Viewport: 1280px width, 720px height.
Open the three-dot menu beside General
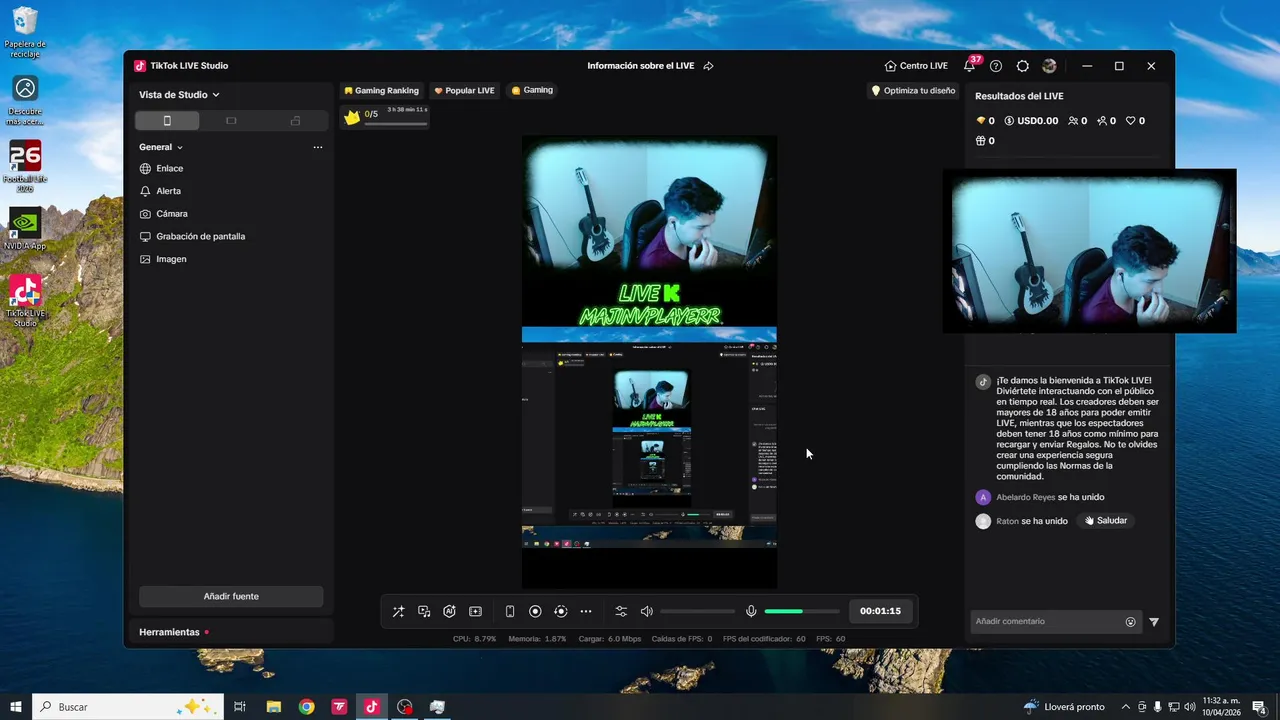318,147
